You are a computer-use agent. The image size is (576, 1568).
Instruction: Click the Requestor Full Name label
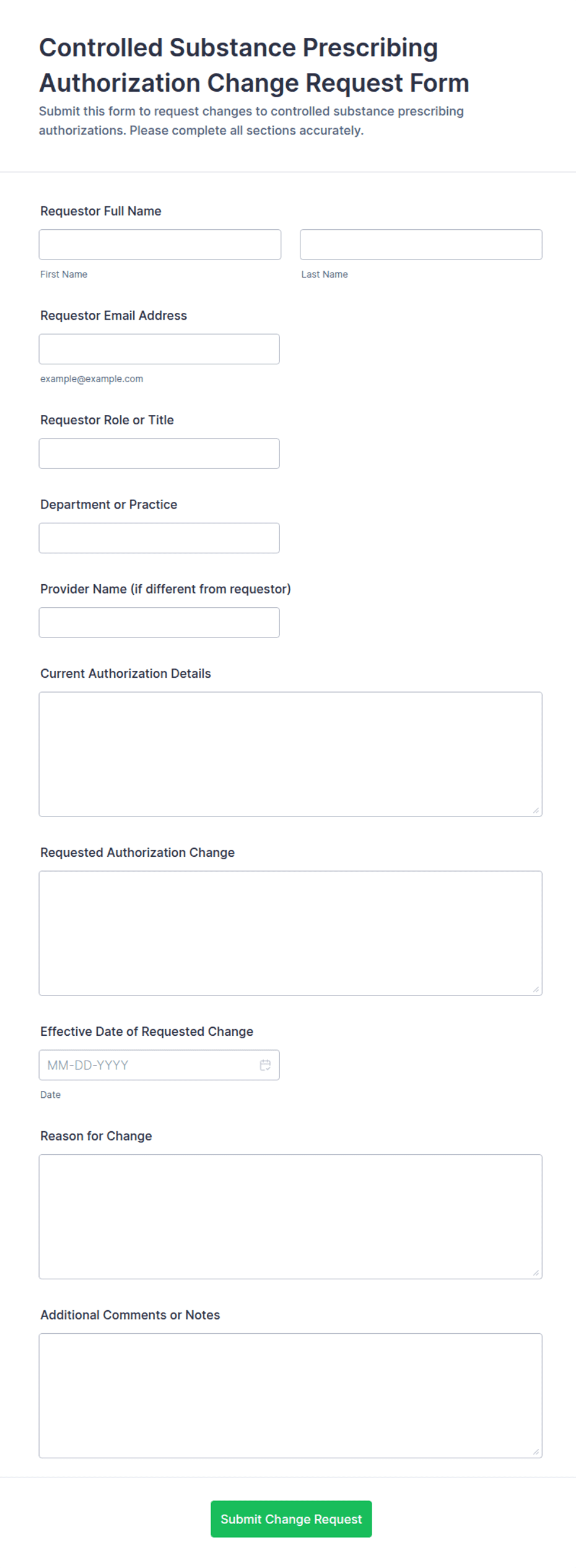pyautogui.click(x=101, y=211)
